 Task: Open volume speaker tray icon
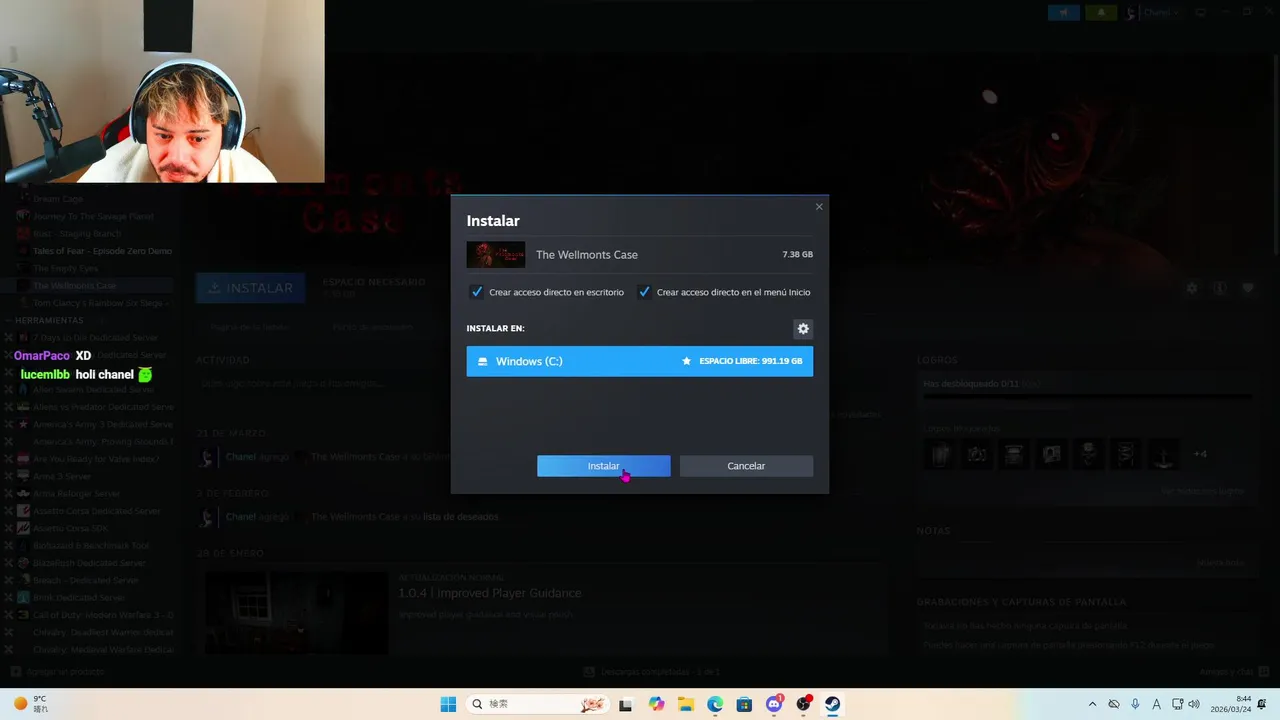[x=1194, y=704]
